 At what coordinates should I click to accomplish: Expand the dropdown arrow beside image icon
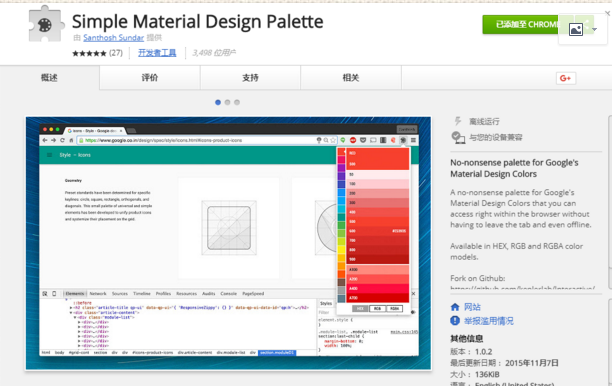coord(594,30)
